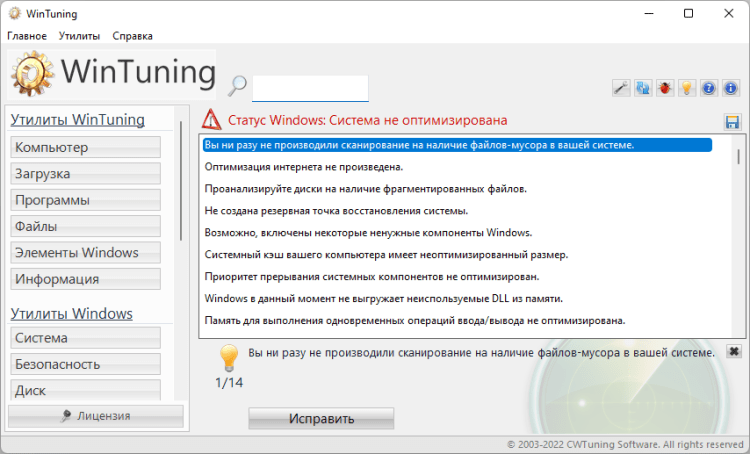Click the Утилиты WinTuning heading link
The image size is (750, 454).
click(77, 120)
